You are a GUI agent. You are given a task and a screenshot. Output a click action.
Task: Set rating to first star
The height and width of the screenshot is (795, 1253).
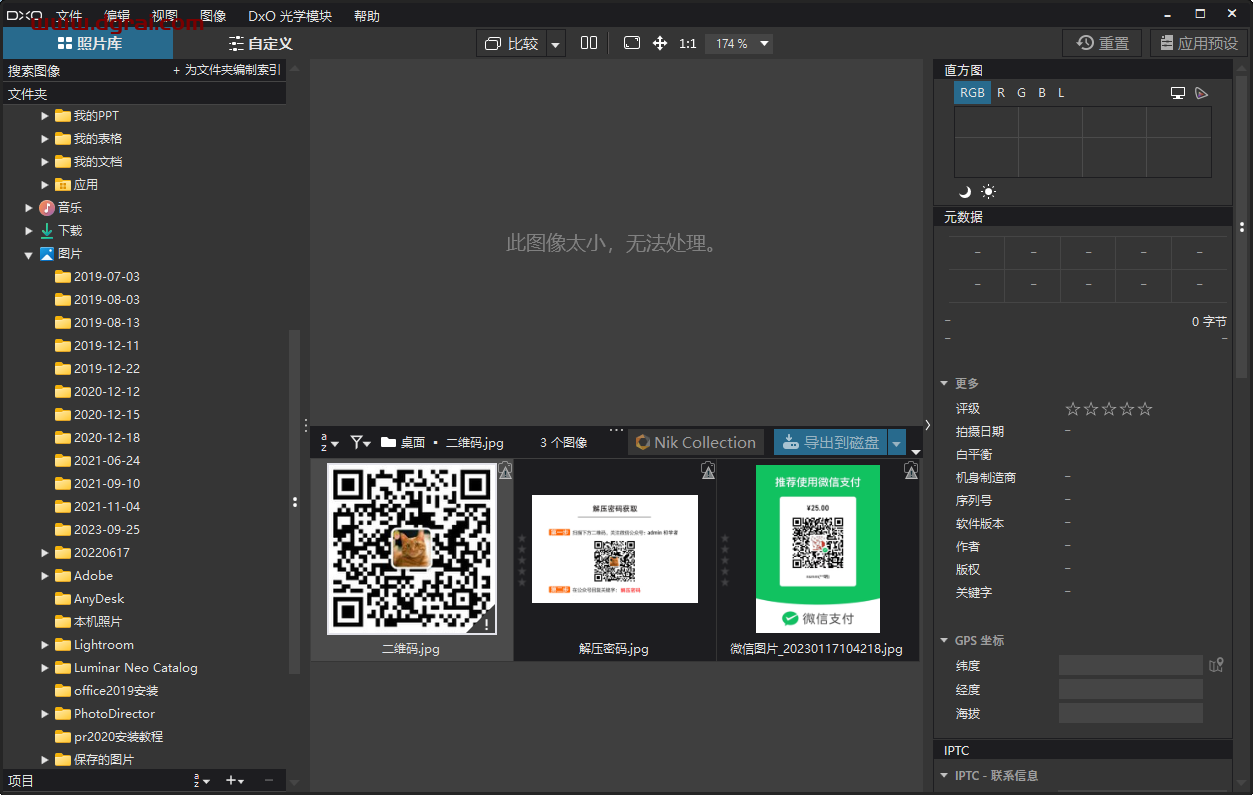pyautogui.click(x=1073, y=409)
